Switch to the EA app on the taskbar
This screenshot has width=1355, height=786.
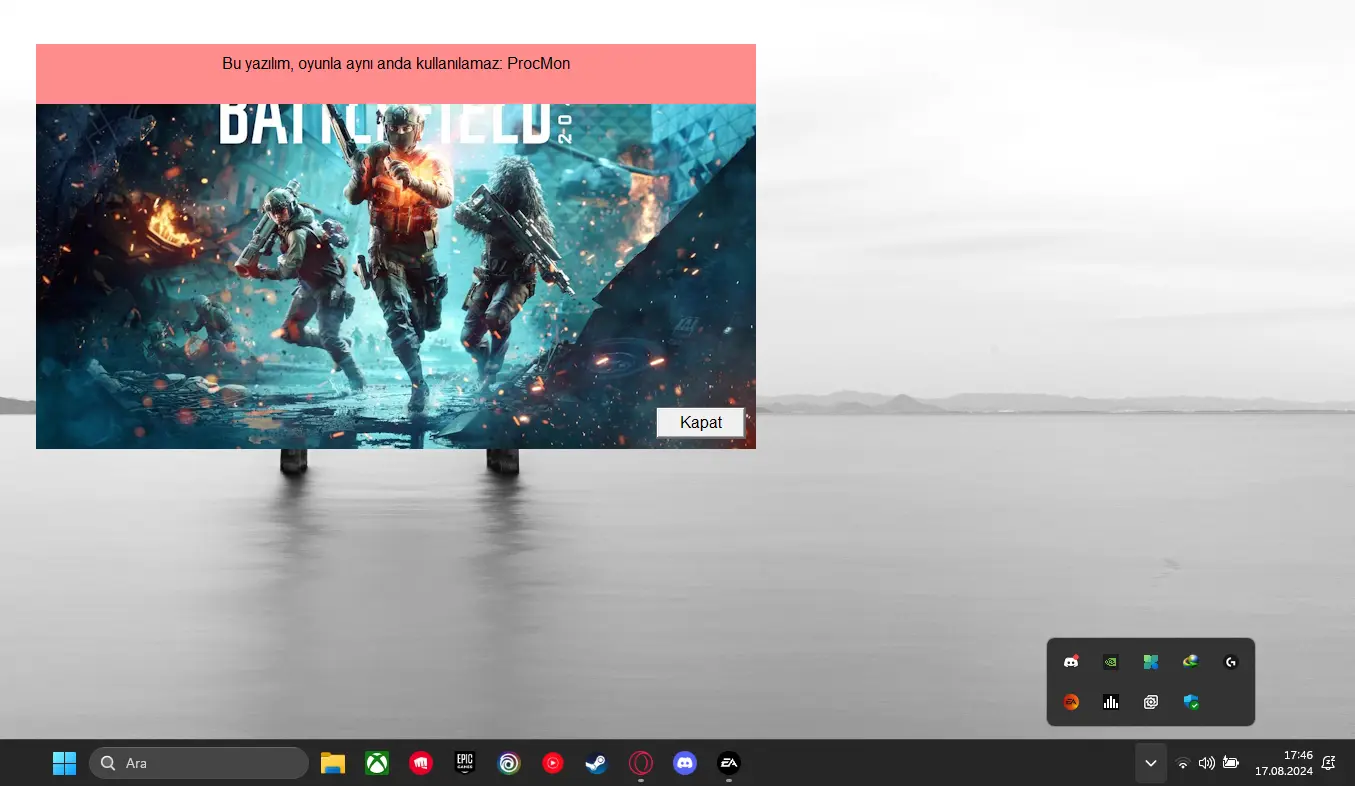click(729, 763)
